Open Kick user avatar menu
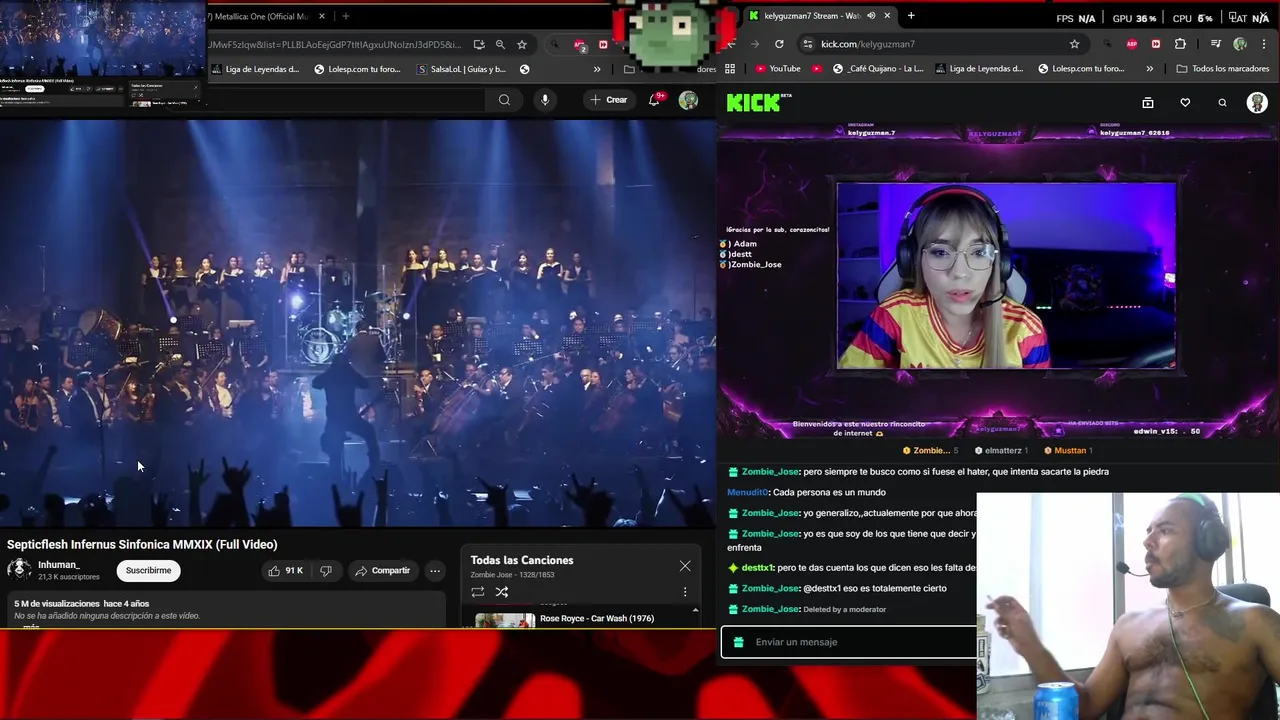1280x720 pixels. click(1257, 102)
